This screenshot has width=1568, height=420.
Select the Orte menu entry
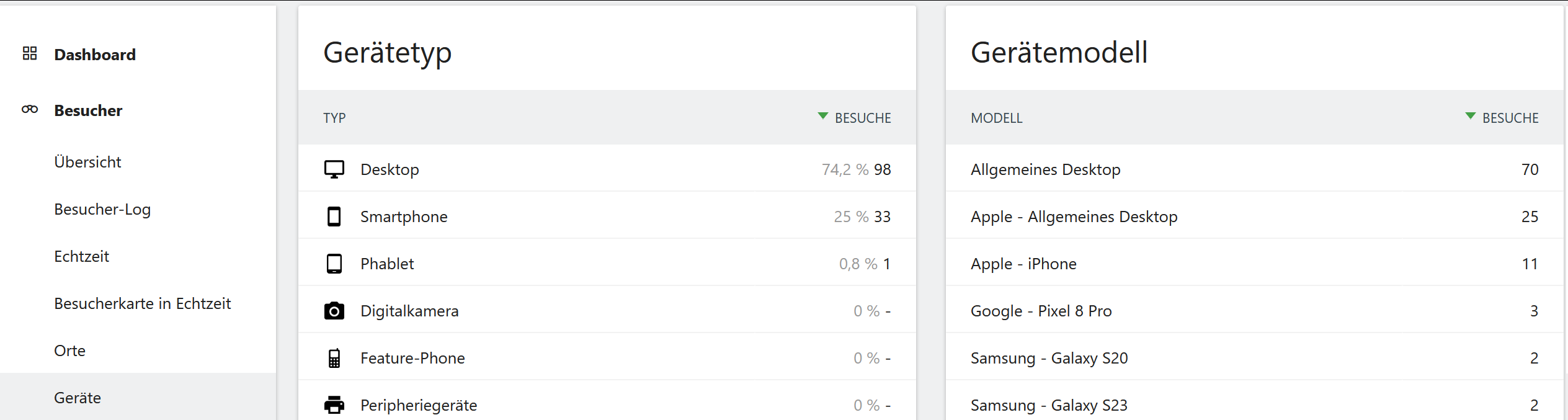[69, 351]
